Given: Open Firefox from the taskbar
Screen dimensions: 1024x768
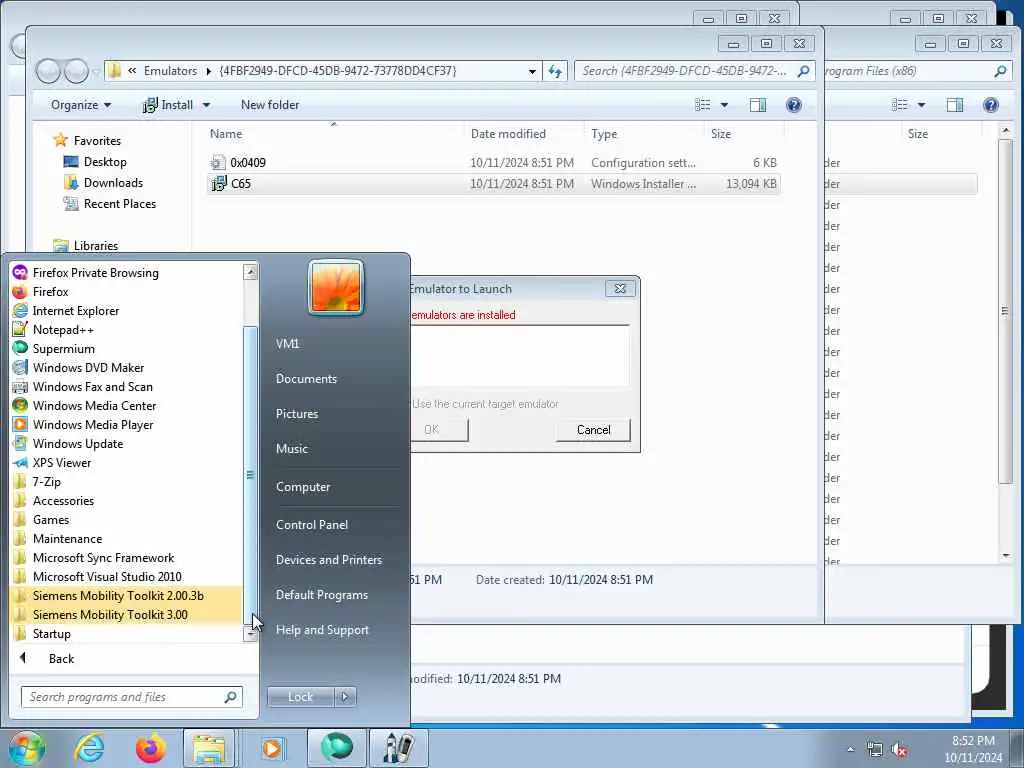Looking at the screenshot, I should pos(150,748).
